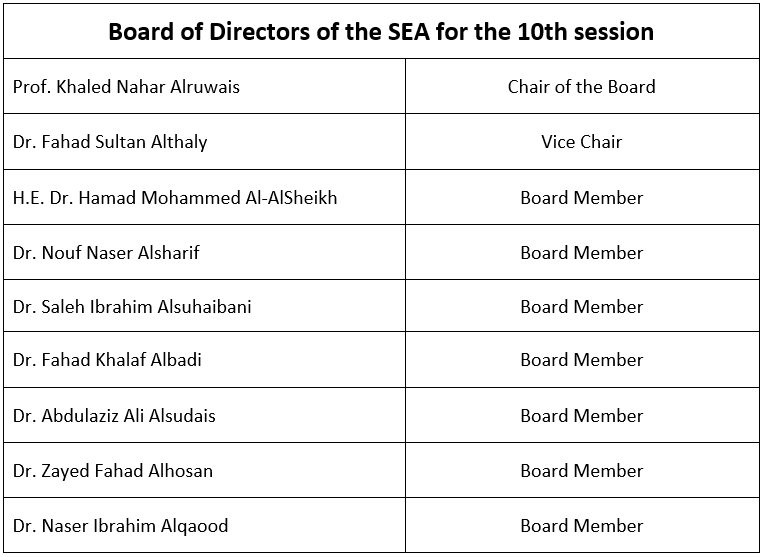Click Board Member beside Nouf Naser Alsharif
The width and height of the screenshot is (763, 557).
click(x=581, y=252)
